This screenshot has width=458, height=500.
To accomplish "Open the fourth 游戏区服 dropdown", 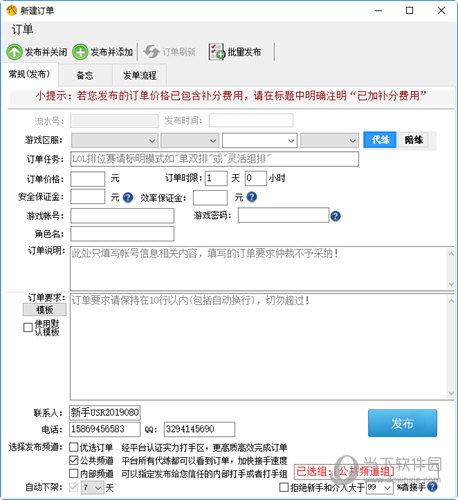I will [329, 140].
